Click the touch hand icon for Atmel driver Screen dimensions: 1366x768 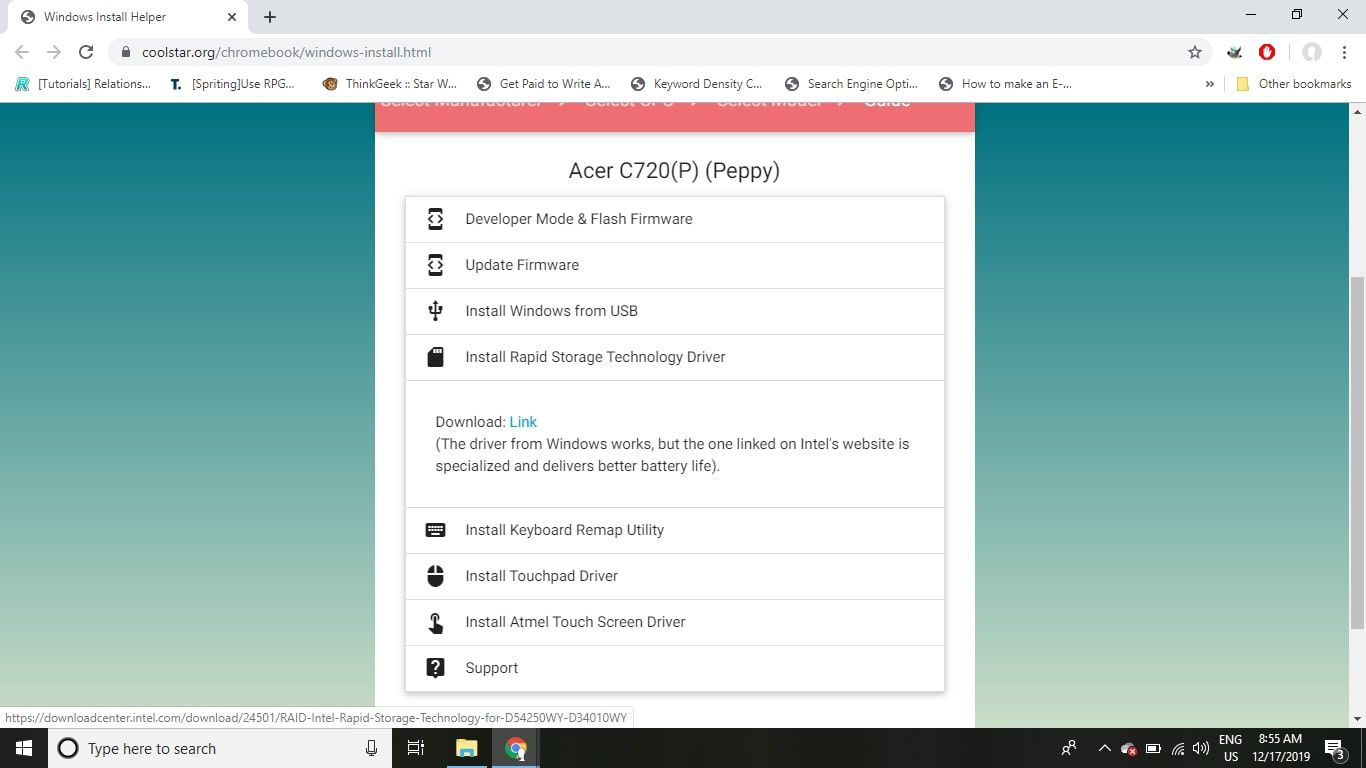435,622
